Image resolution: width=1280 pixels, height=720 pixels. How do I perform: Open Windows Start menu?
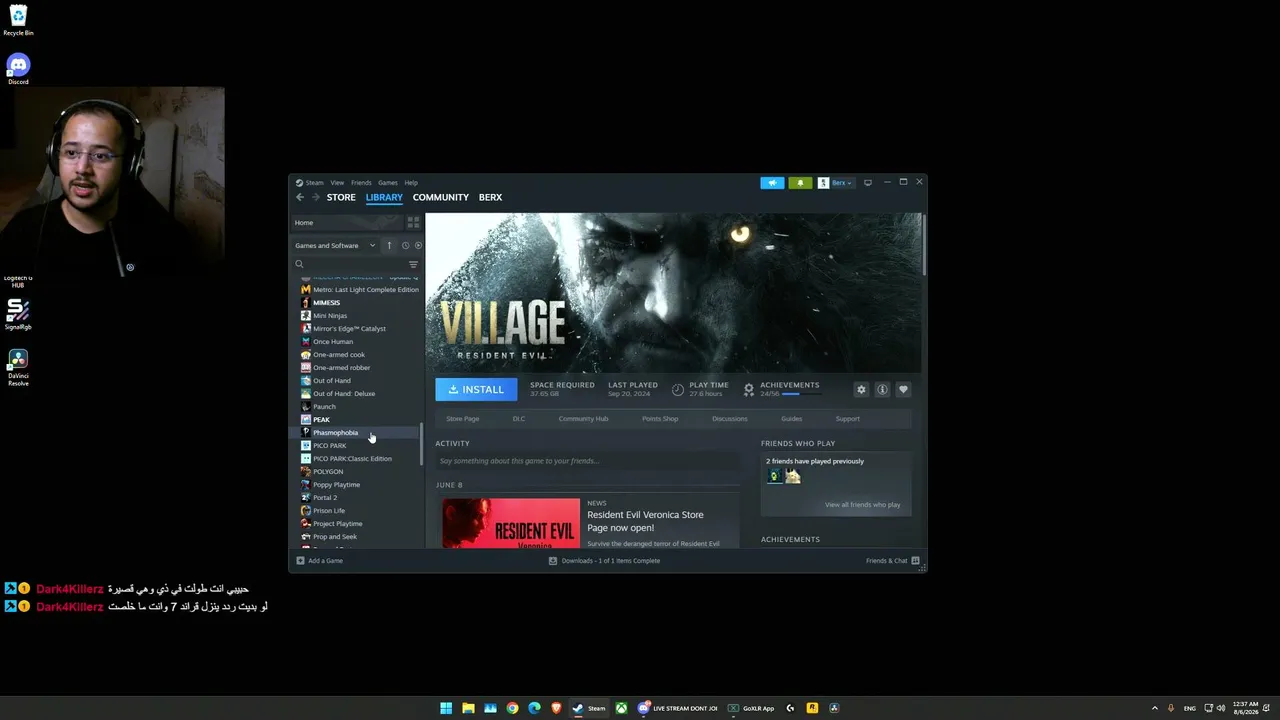[446, 708]
